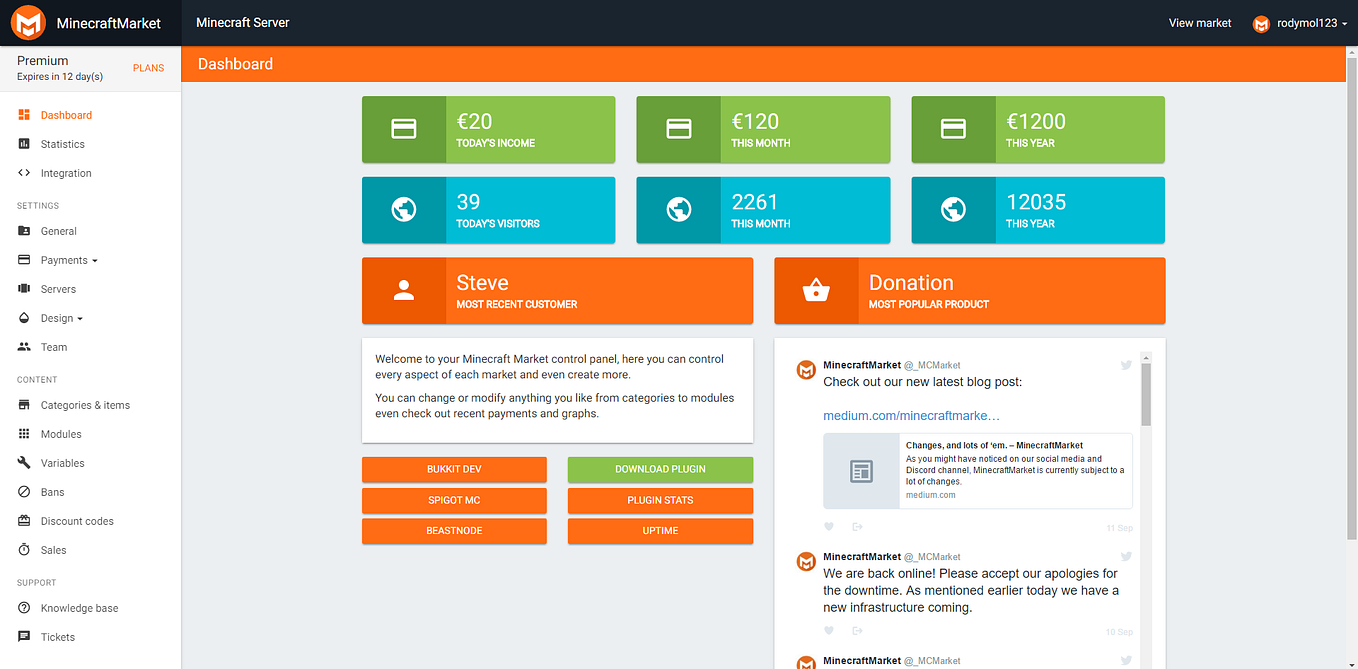
Task: Click the Twitter feed scrollbar thumb
Action: 1146,394
